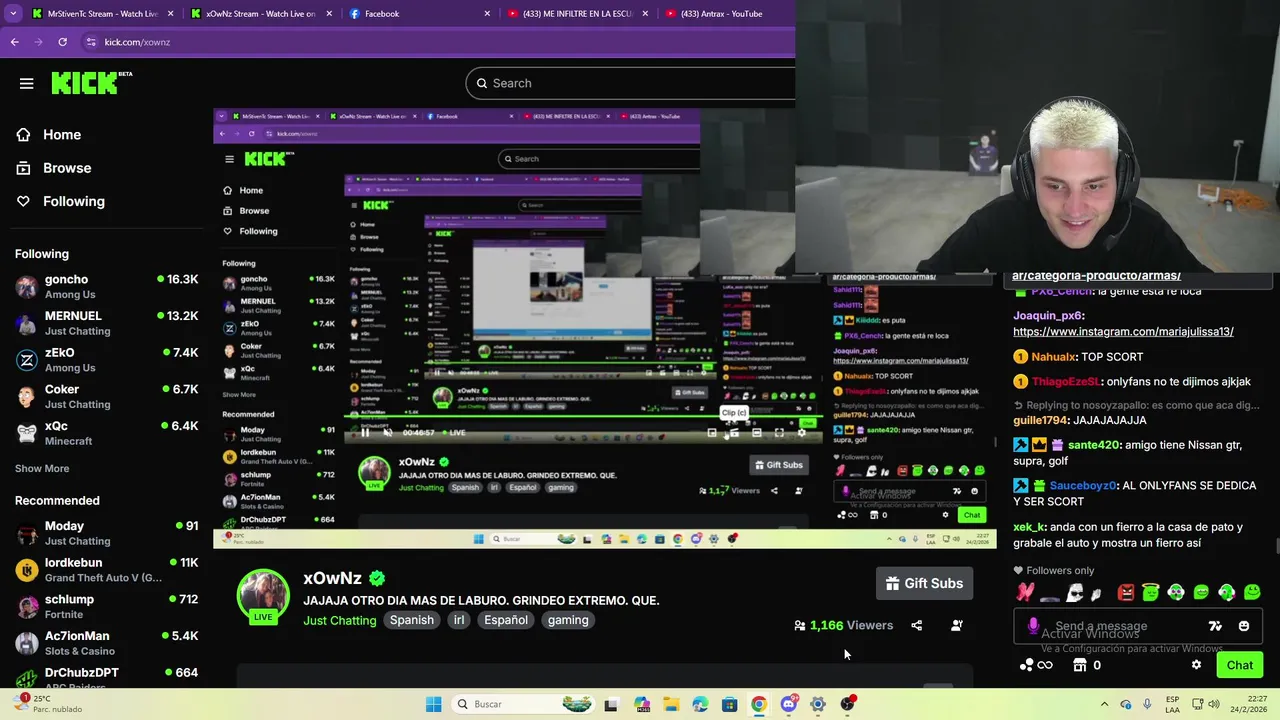Pause the nested stream video player
This screenshot has height=720, width=1280.
365,432
